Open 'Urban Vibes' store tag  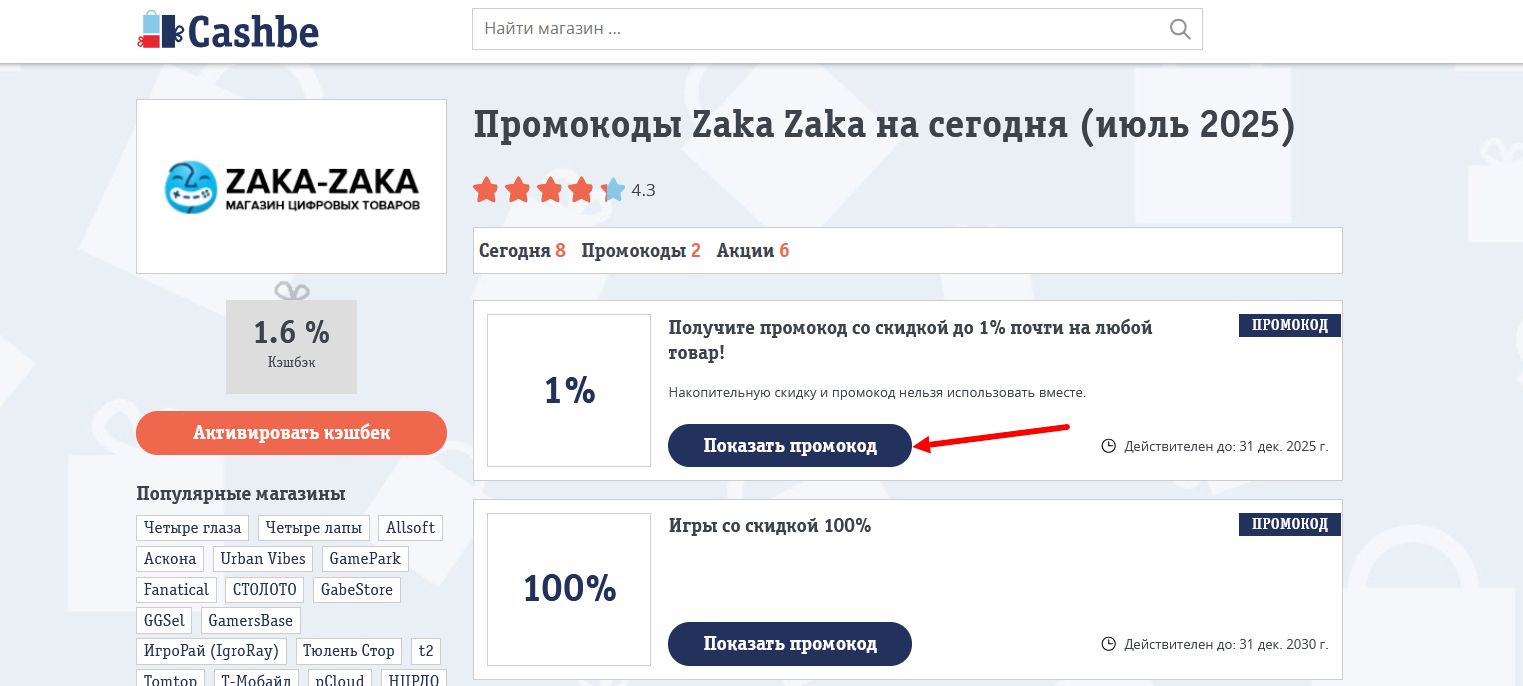pyautogui.click(x=263, y=559)
